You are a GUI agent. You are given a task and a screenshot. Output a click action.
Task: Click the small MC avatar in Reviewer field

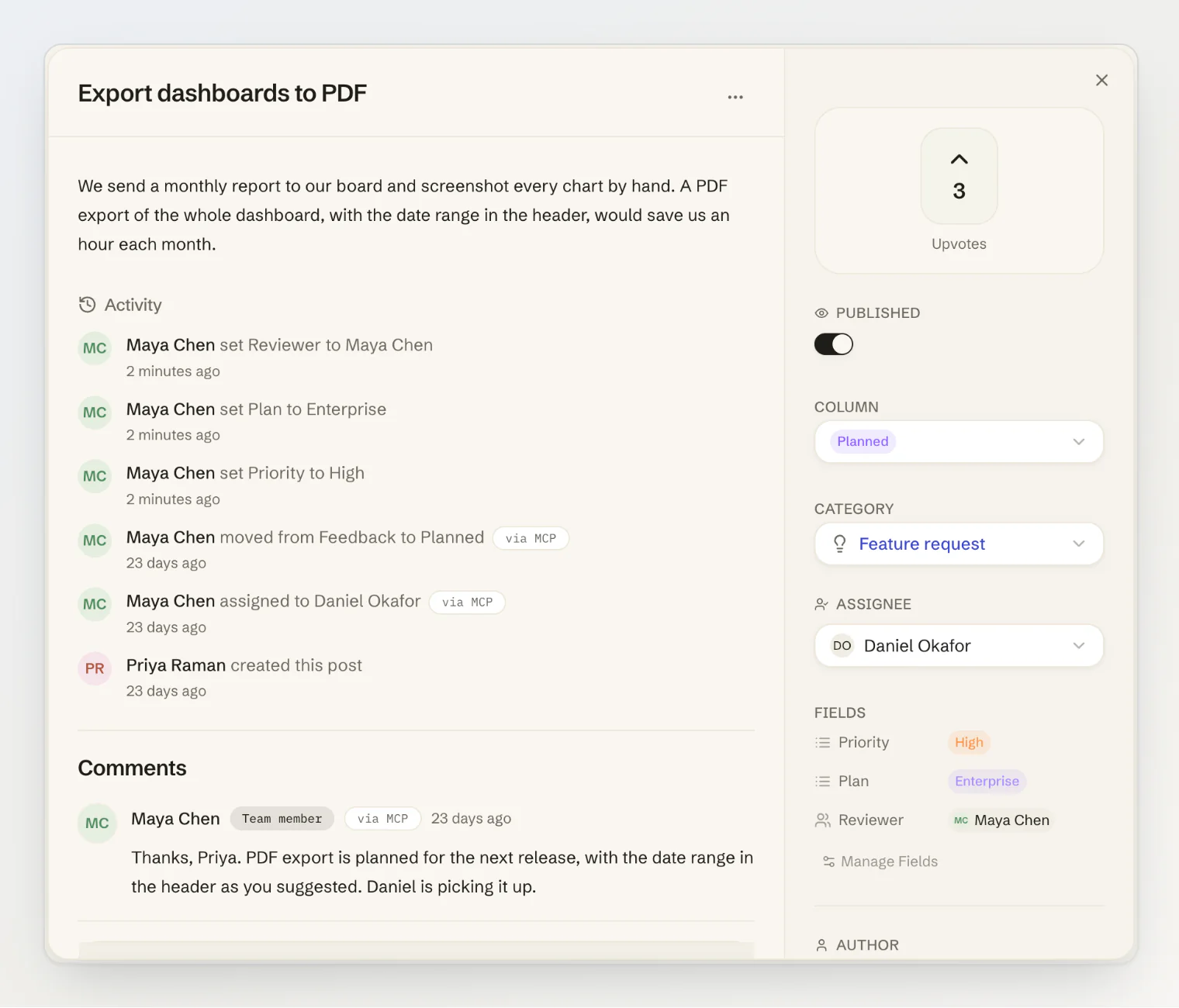click(960, 820)
